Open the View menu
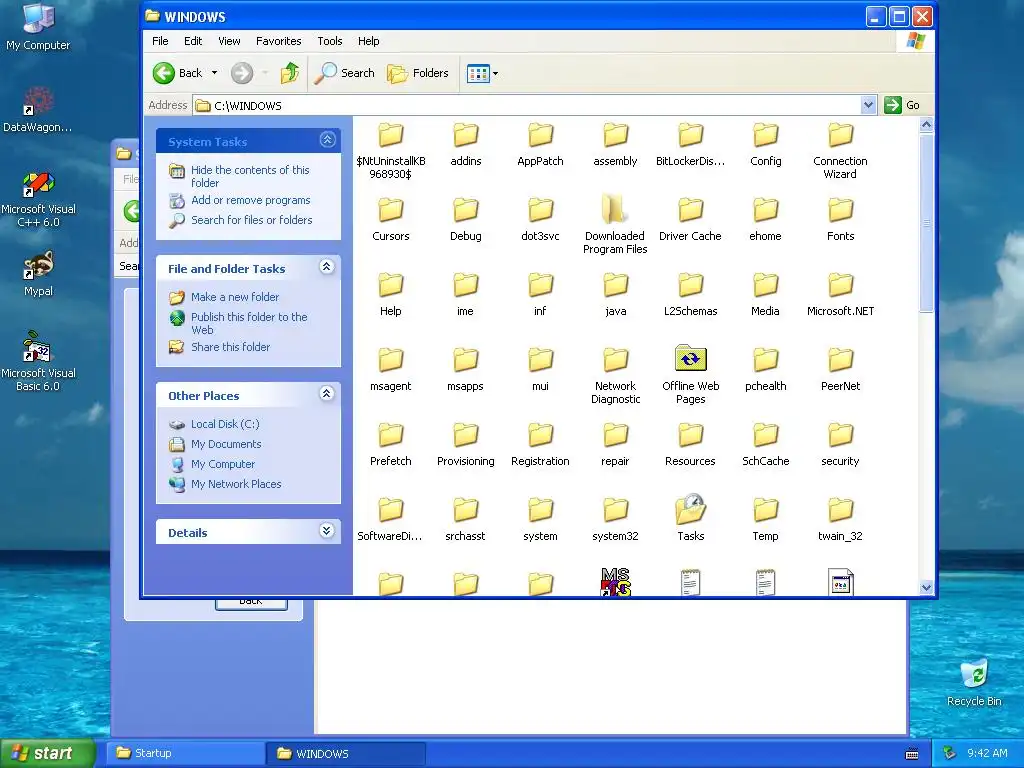This screenshot has height=768, width=1024. coord(229,41)
